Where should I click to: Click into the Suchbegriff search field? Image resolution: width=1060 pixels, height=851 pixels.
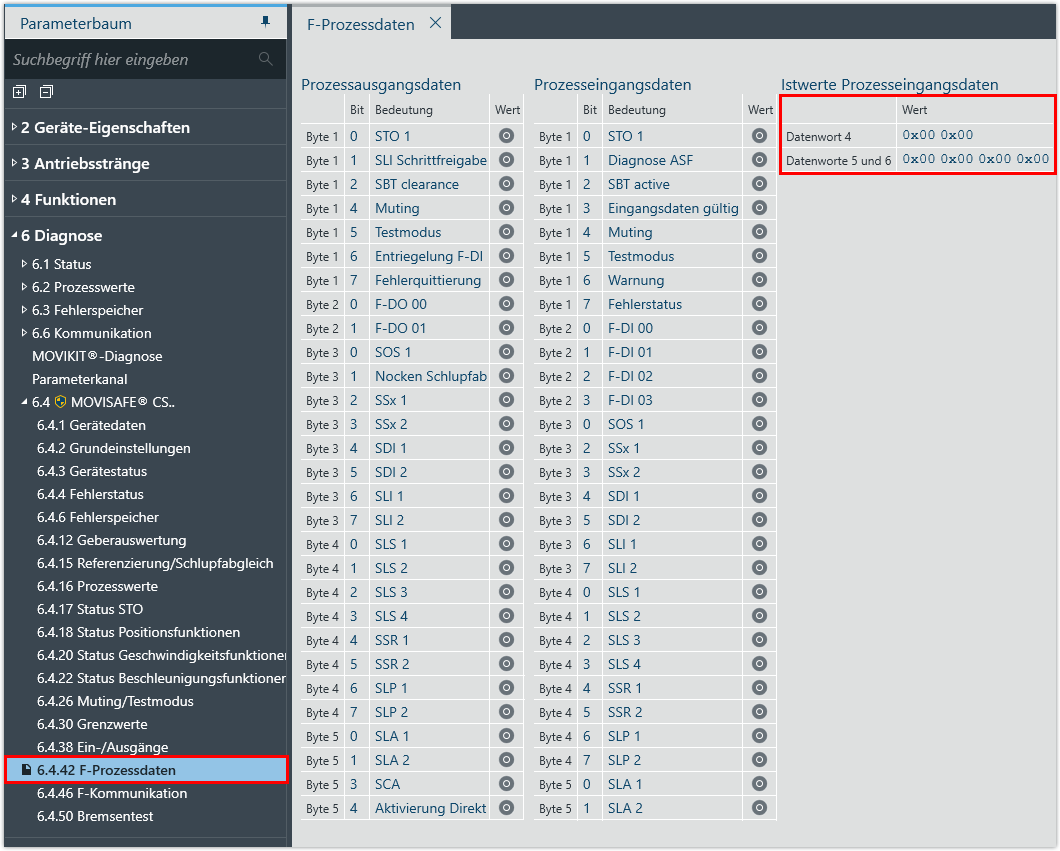tap(130, 60)
